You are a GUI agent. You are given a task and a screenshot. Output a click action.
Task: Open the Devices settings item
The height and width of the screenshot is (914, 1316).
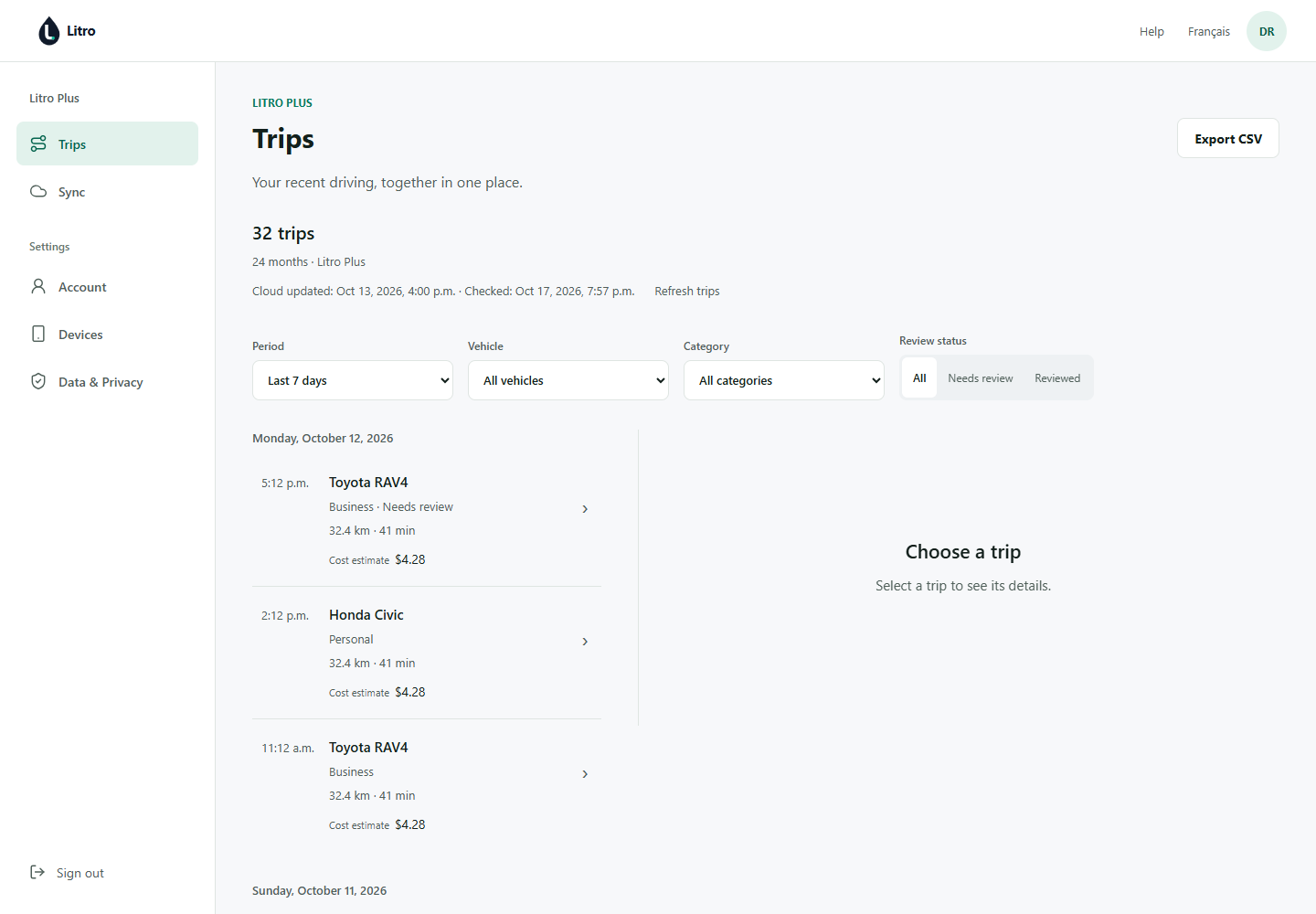pyautogui.click(x=107, y=334)
